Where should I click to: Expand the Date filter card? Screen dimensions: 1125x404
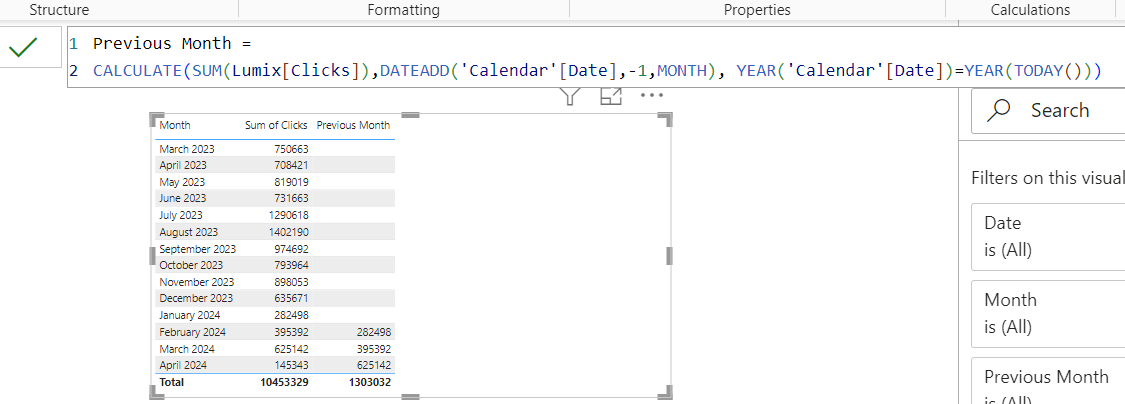tap(1048, 237)
